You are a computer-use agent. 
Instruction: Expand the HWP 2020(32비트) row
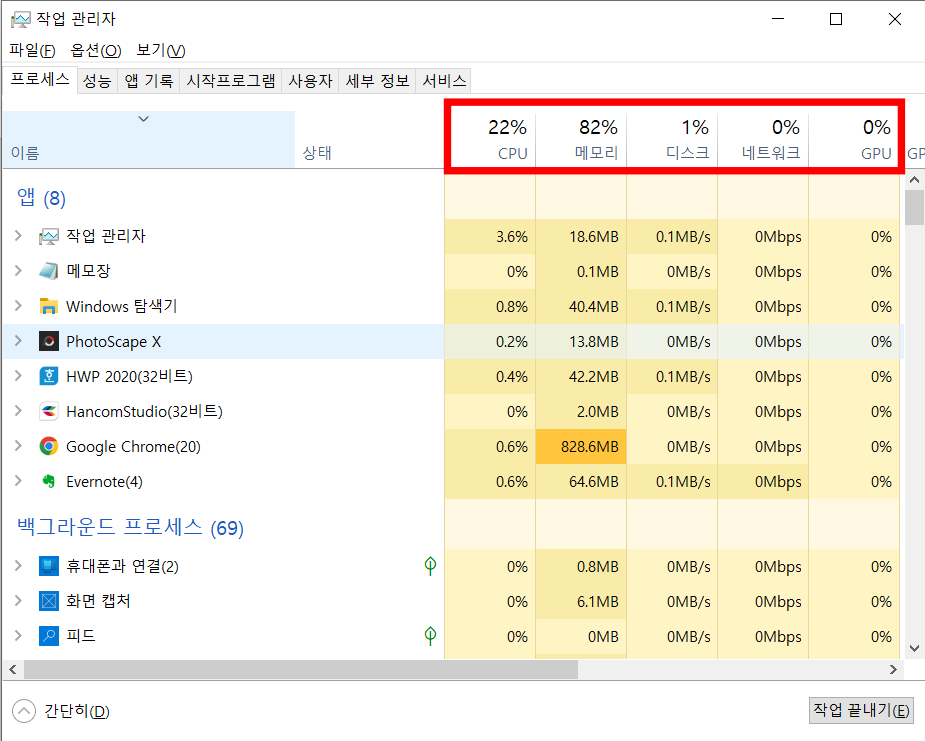pyautogui.click(x=18, y=376)
